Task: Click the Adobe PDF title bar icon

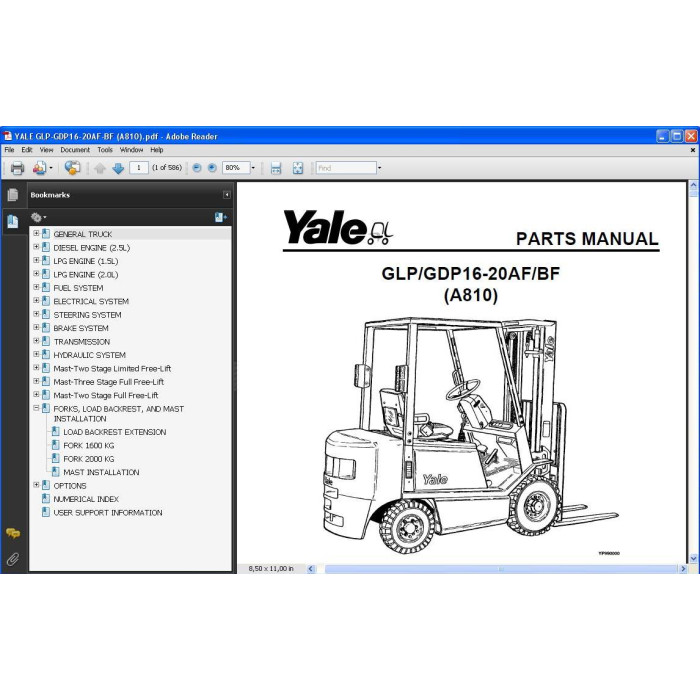Action: click(8, 136)
